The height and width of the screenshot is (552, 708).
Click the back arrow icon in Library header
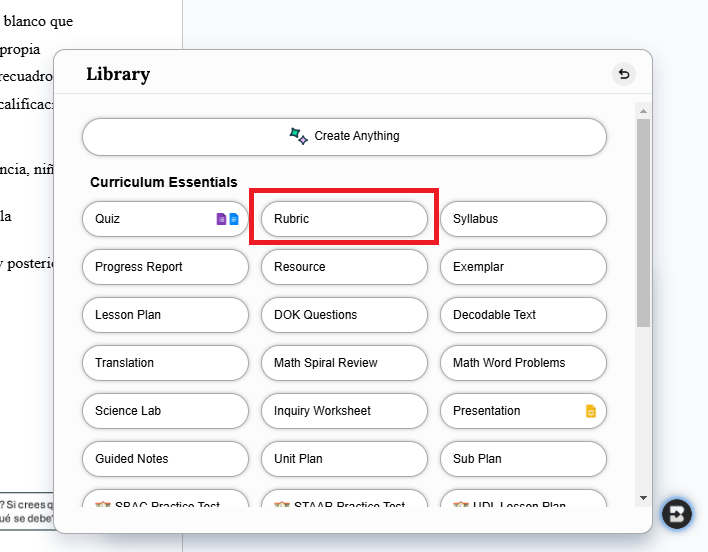[x=624, y=74]
